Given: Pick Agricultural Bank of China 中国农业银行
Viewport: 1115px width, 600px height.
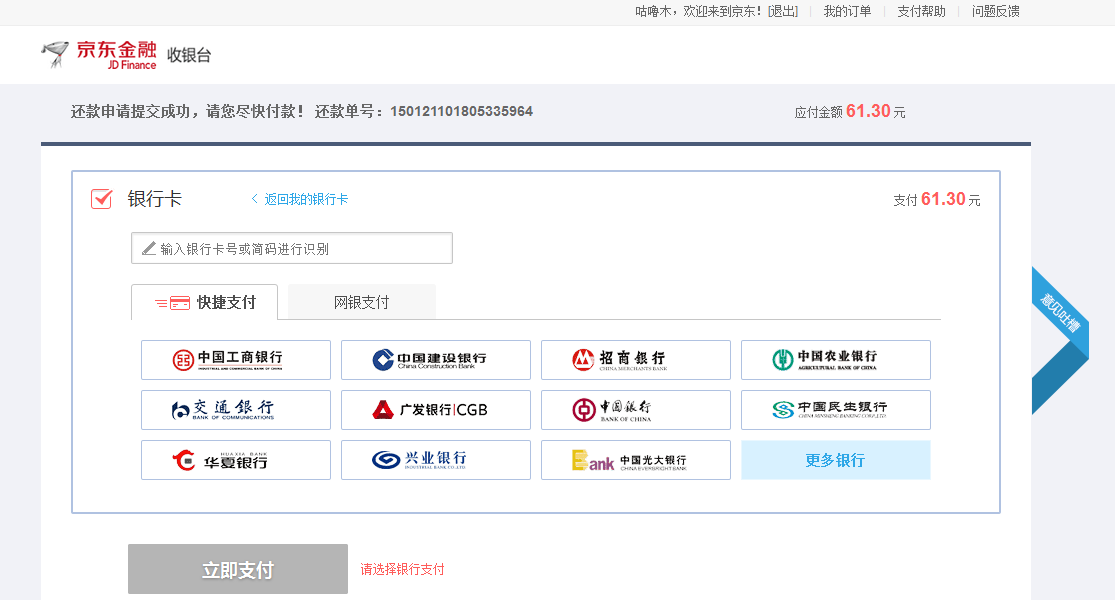Looking at the screenshot, I should [836, 360].
